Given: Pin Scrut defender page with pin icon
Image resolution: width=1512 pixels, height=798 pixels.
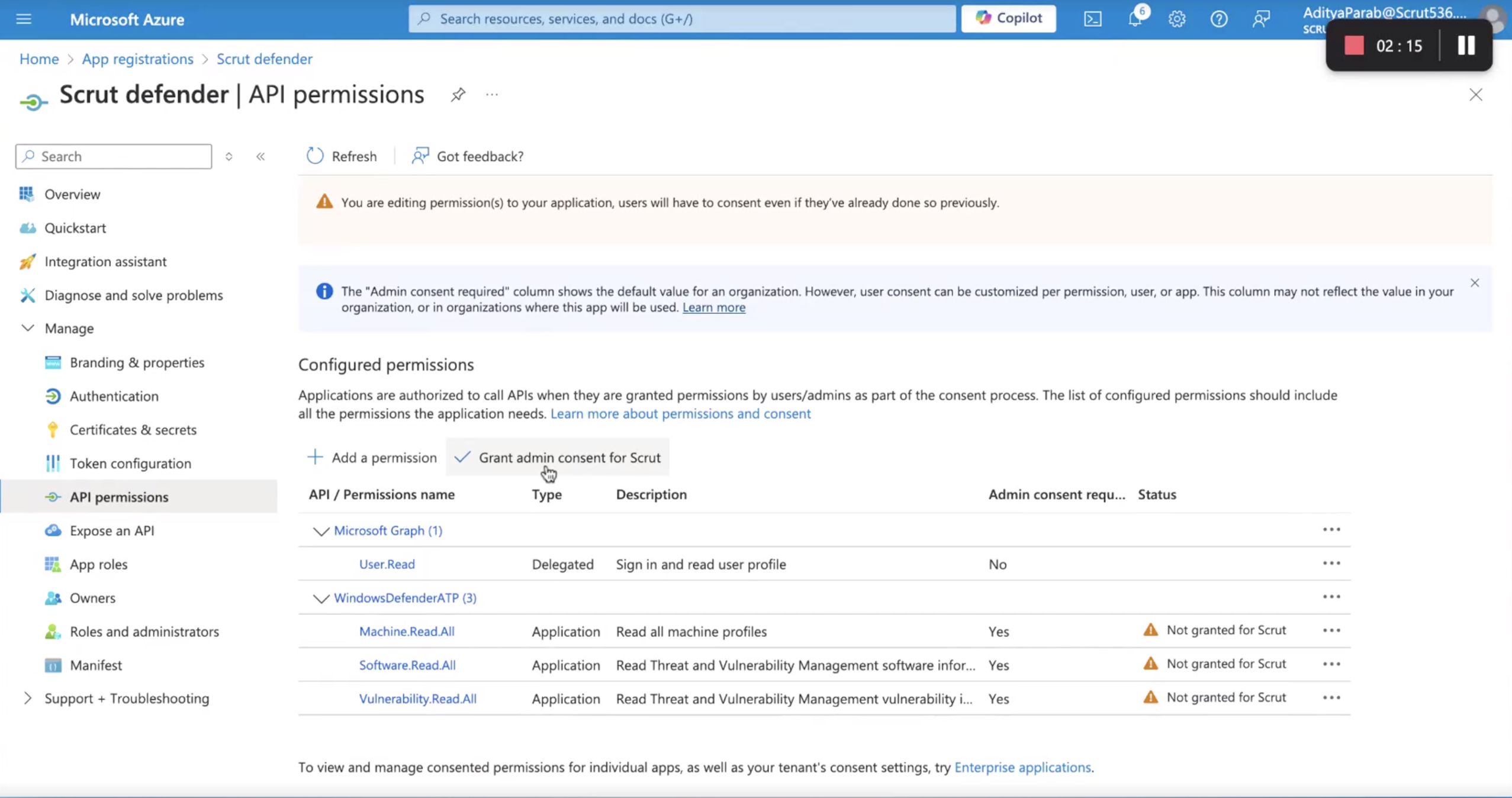Looking at the screenshot, I should point(458,95).
